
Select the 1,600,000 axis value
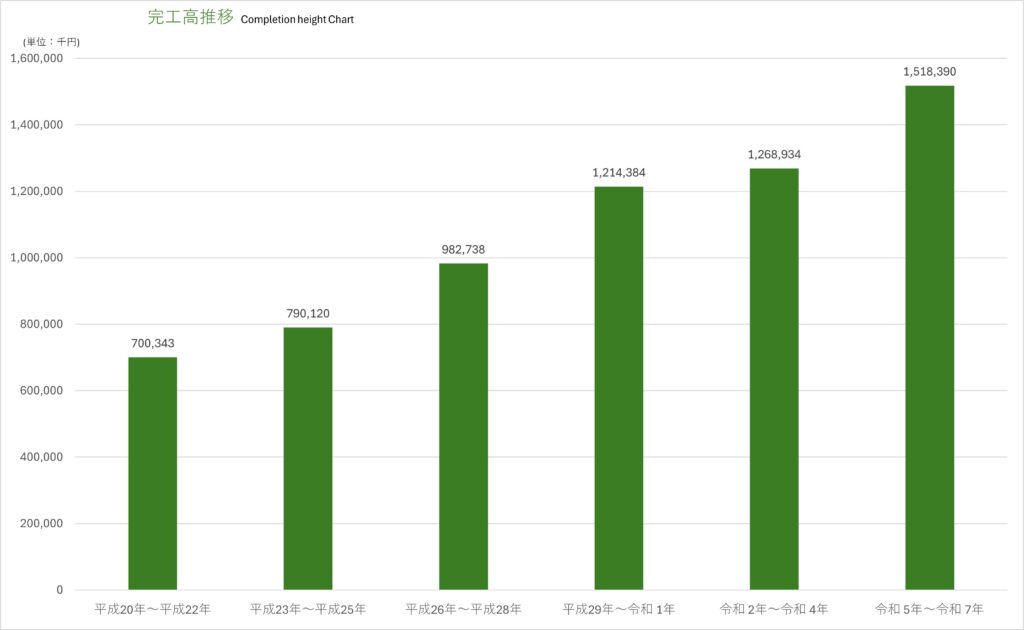pos(37,58)
